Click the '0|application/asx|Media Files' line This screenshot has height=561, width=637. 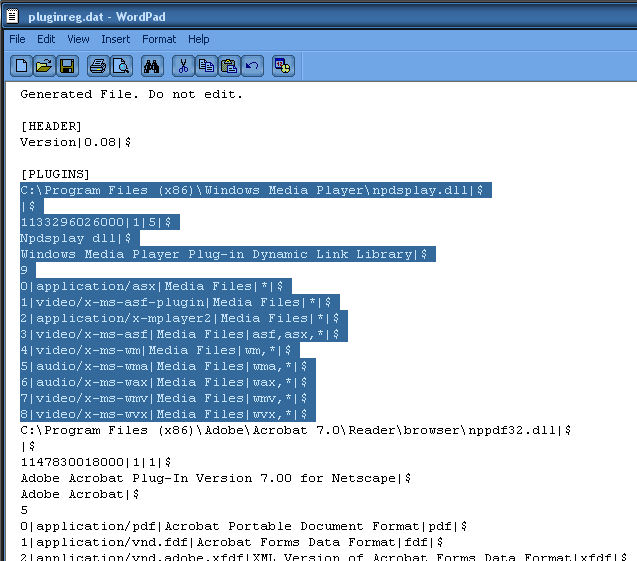tap(152, 286)
